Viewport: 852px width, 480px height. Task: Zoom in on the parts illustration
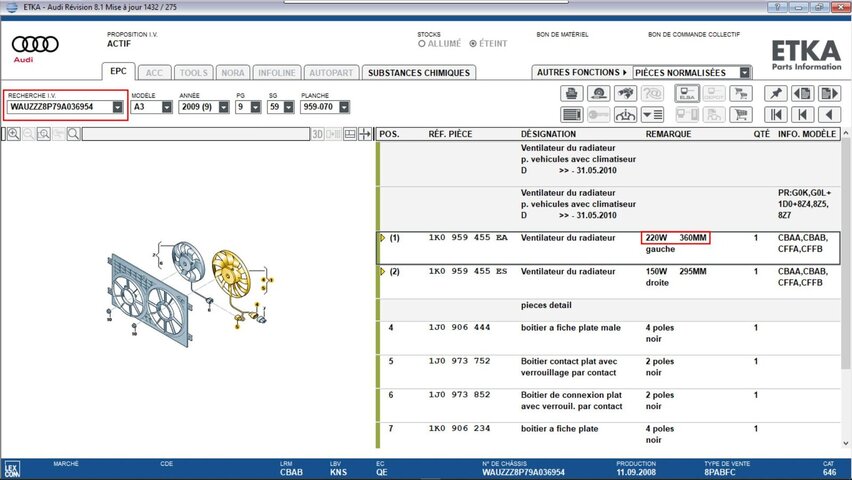click(14, 134)
